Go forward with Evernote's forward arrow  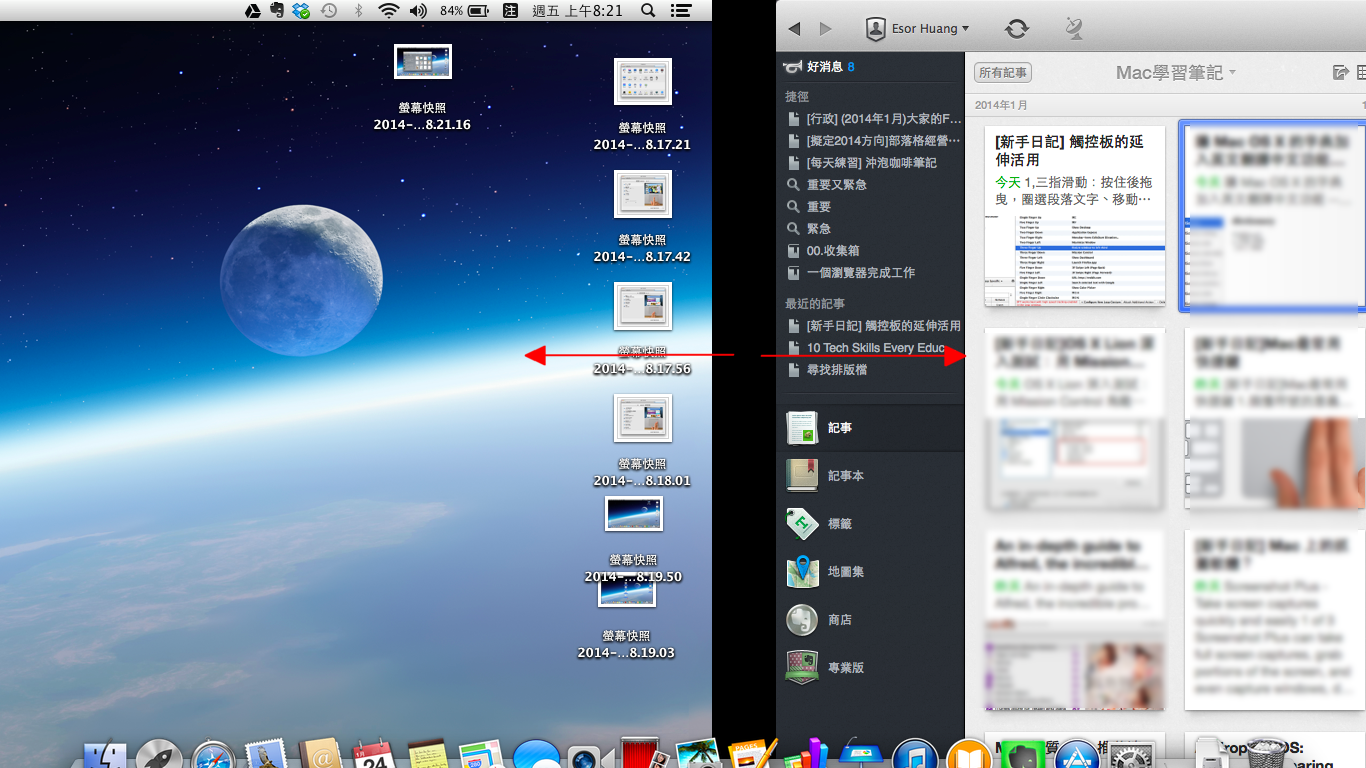point(825,29)
